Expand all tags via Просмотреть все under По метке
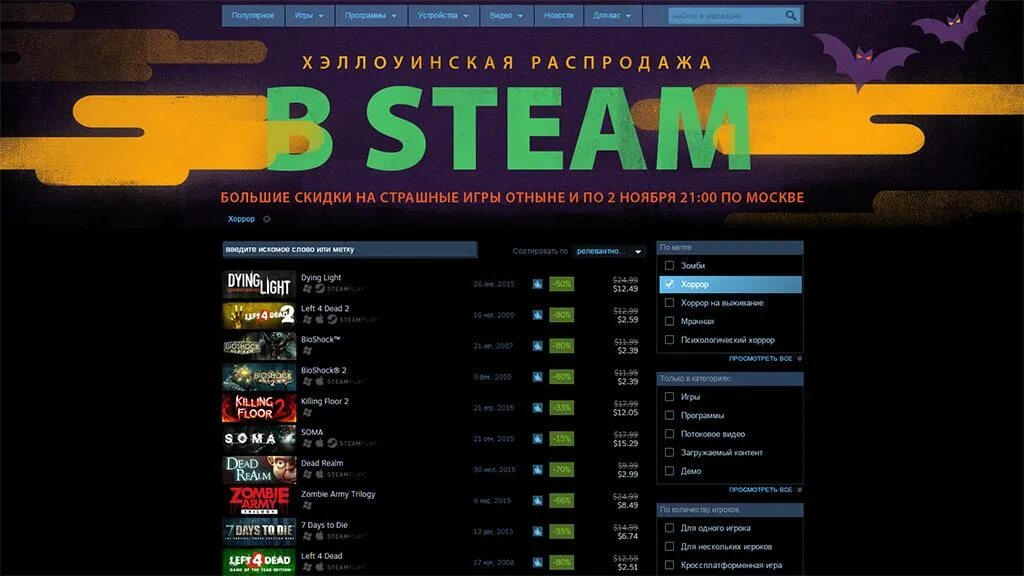 pyautogui.click(x=765, y=359)
